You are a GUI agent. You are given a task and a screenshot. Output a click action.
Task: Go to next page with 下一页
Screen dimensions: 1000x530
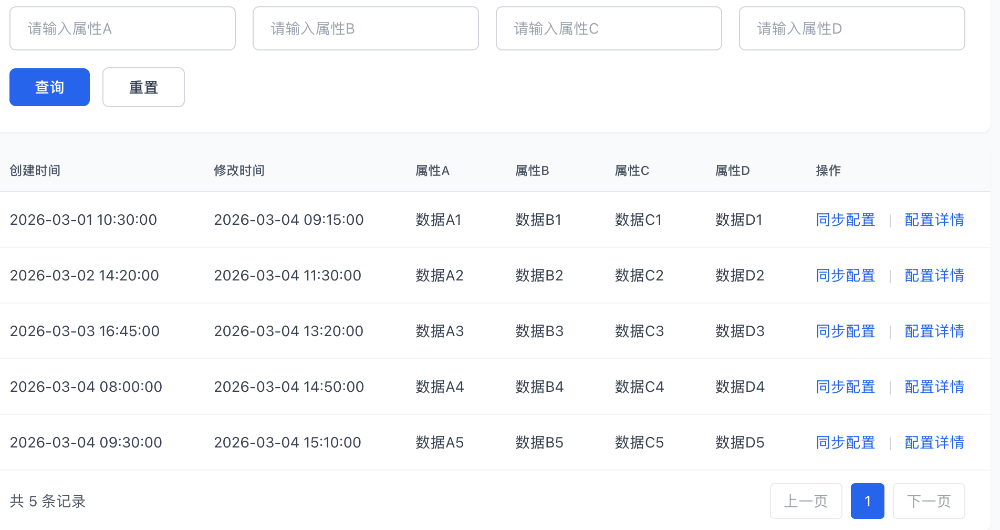coord(929,501)
